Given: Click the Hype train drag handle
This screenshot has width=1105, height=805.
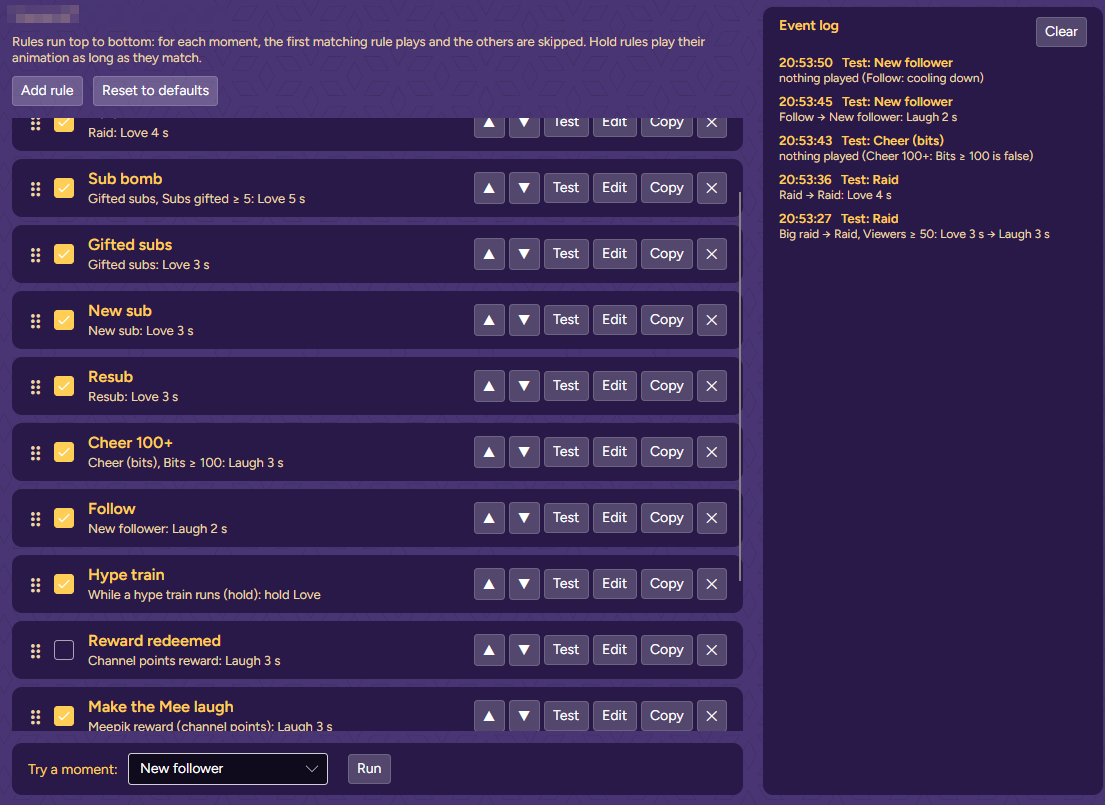Looking at the screenshot, I should (x=35, y=585).
